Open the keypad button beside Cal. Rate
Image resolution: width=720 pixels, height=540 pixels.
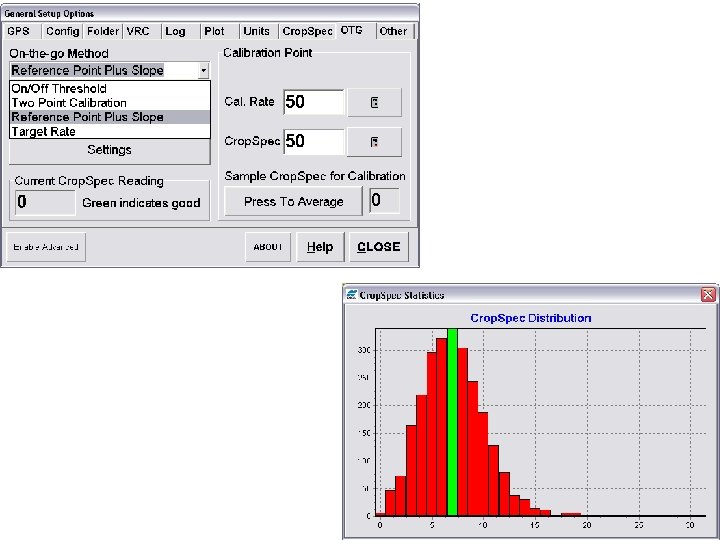pos(374,102)
